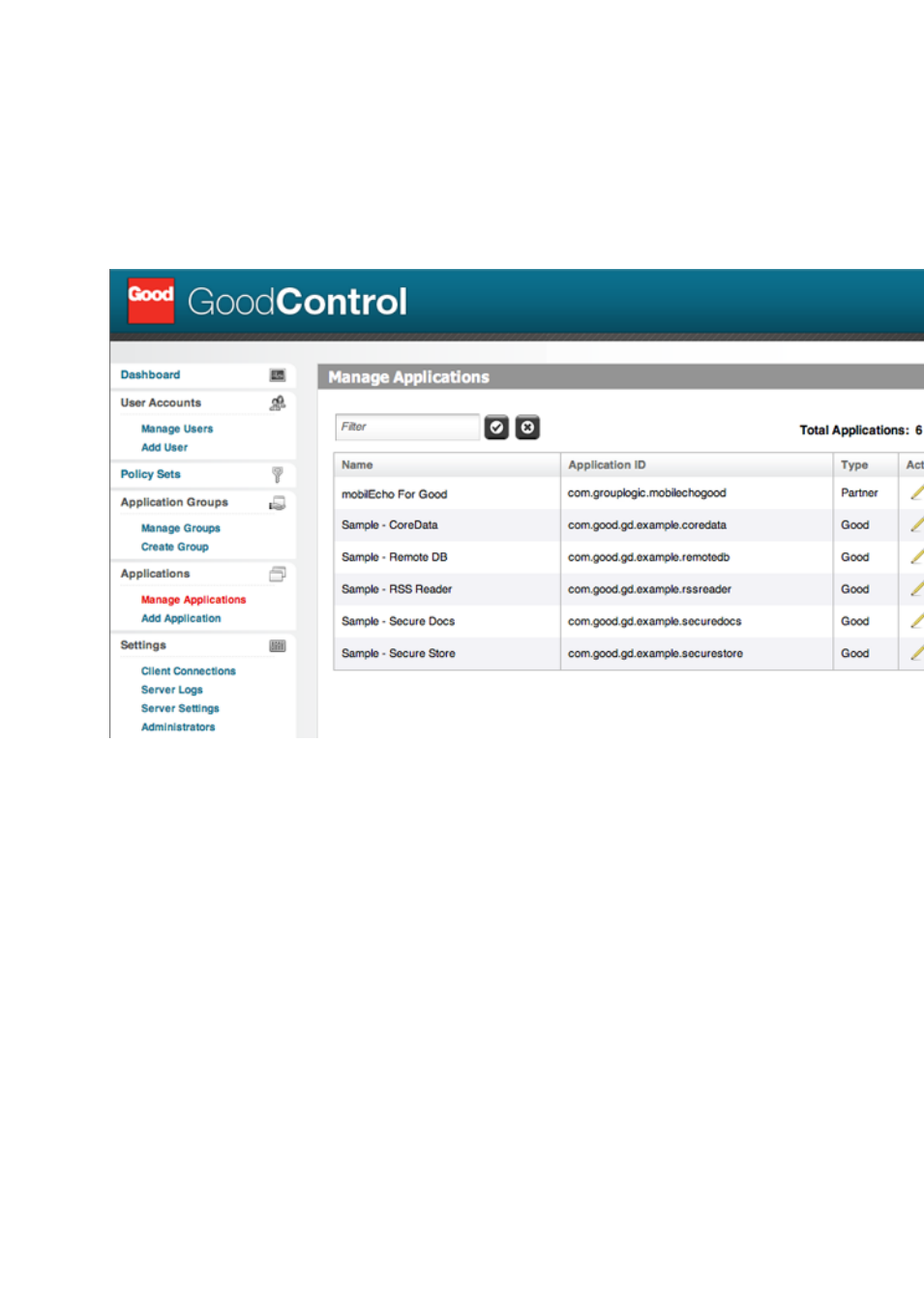Open the Application Groups section
This screenshot has width=924, height=1306.
(x=174, y=503)
